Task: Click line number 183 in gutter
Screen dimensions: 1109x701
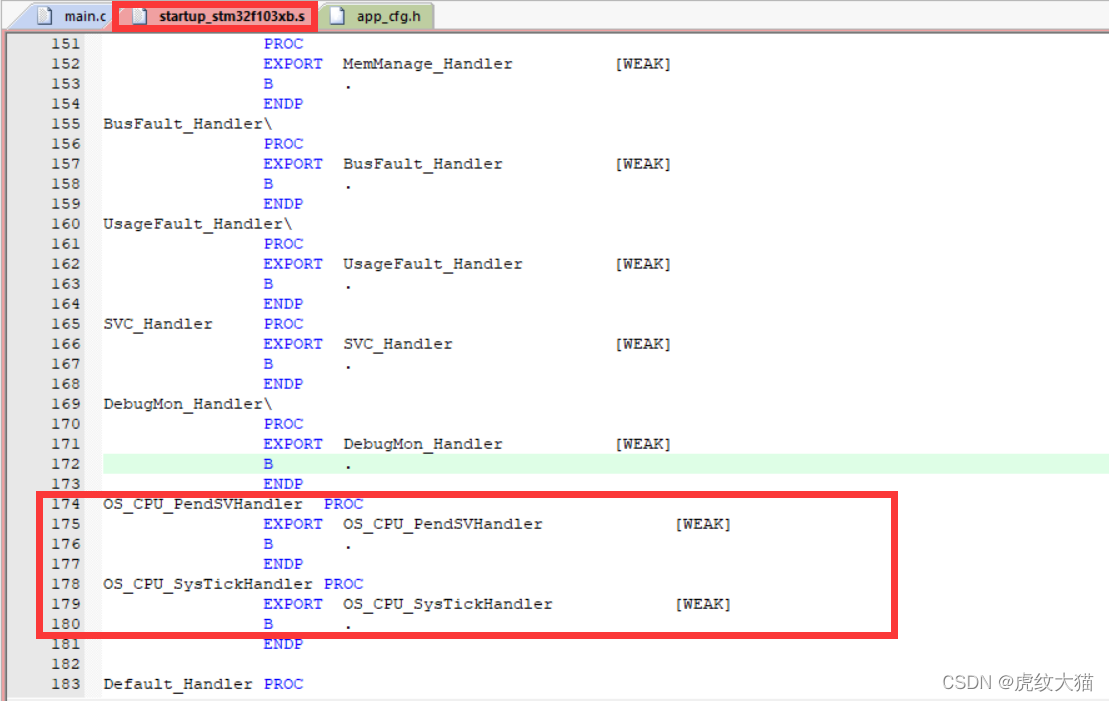Action: 66,684
